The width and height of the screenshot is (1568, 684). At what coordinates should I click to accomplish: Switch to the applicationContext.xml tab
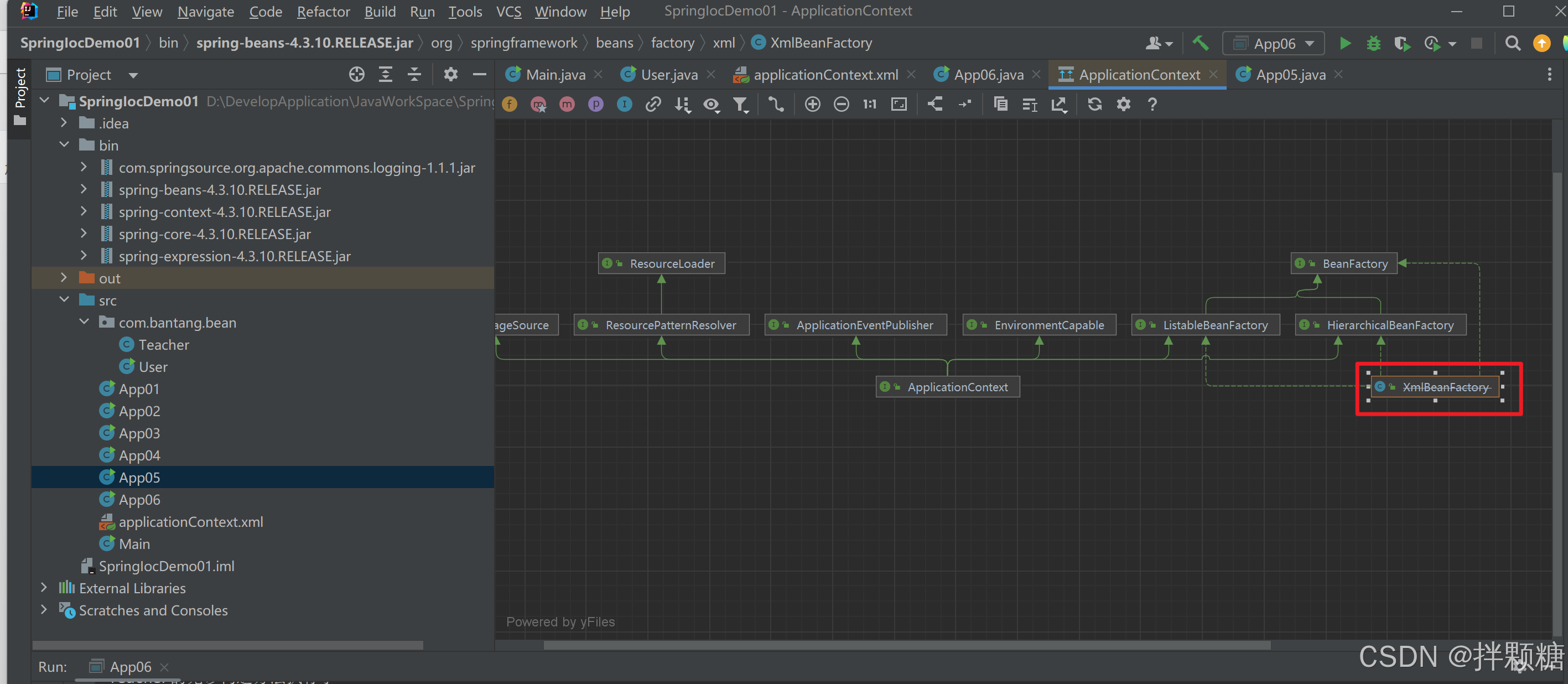[x=825, y=74]
